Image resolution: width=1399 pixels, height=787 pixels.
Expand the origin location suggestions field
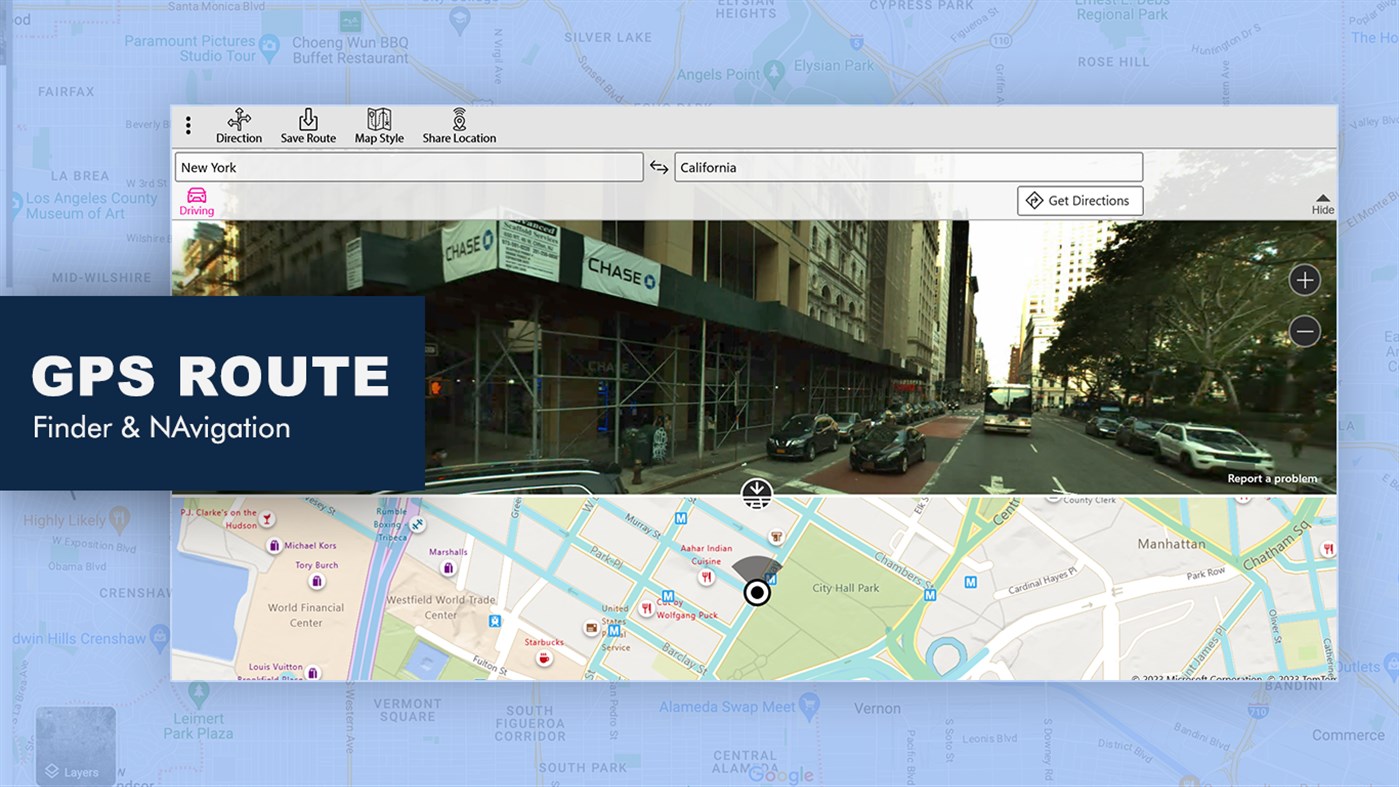(x=408, y=167)
